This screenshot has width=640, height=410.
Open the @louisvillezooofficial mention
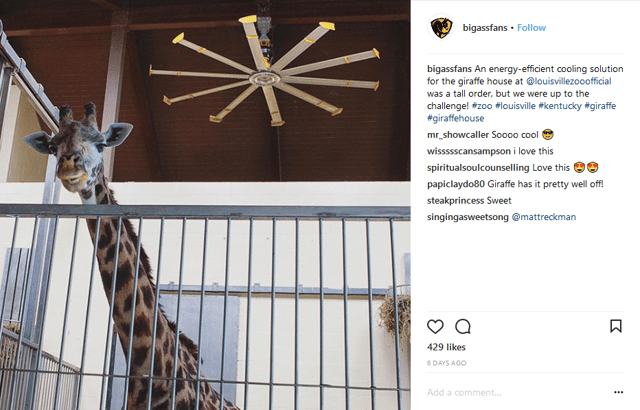(569, 81)
